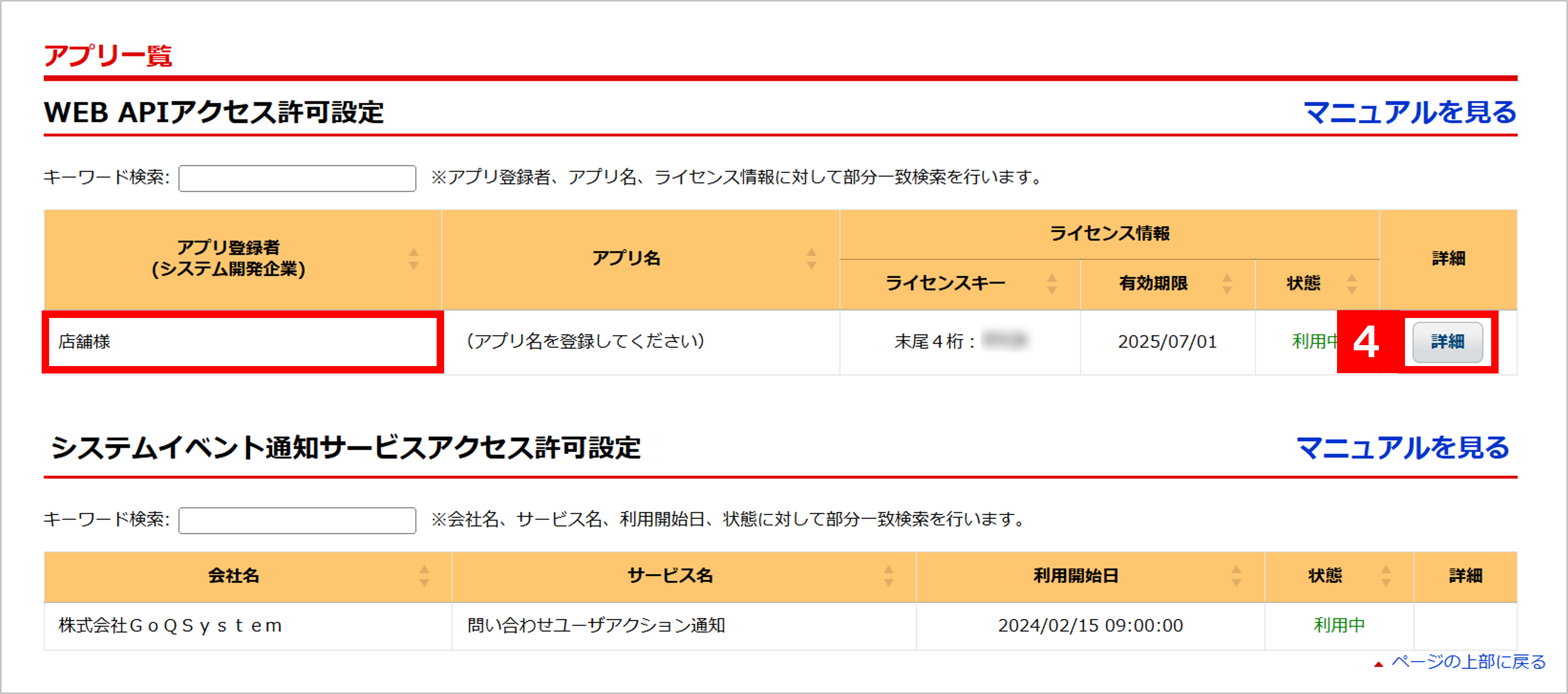Sort by ライセンスキー column arrows
Image resolution: width=1568 pixels, height=694 pixels.
click(1051, 283)
